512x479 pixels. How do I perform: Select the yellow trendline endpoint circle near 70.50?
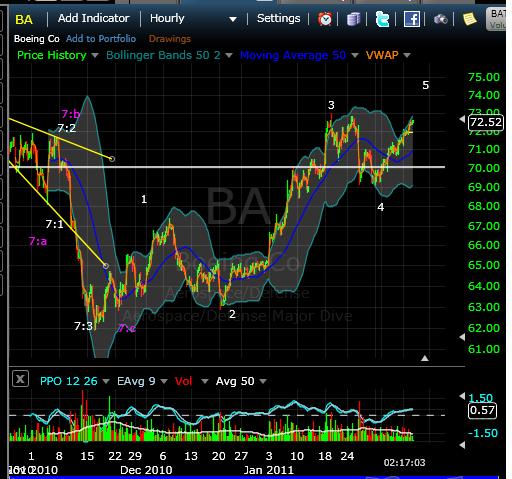tap(112, 159)
